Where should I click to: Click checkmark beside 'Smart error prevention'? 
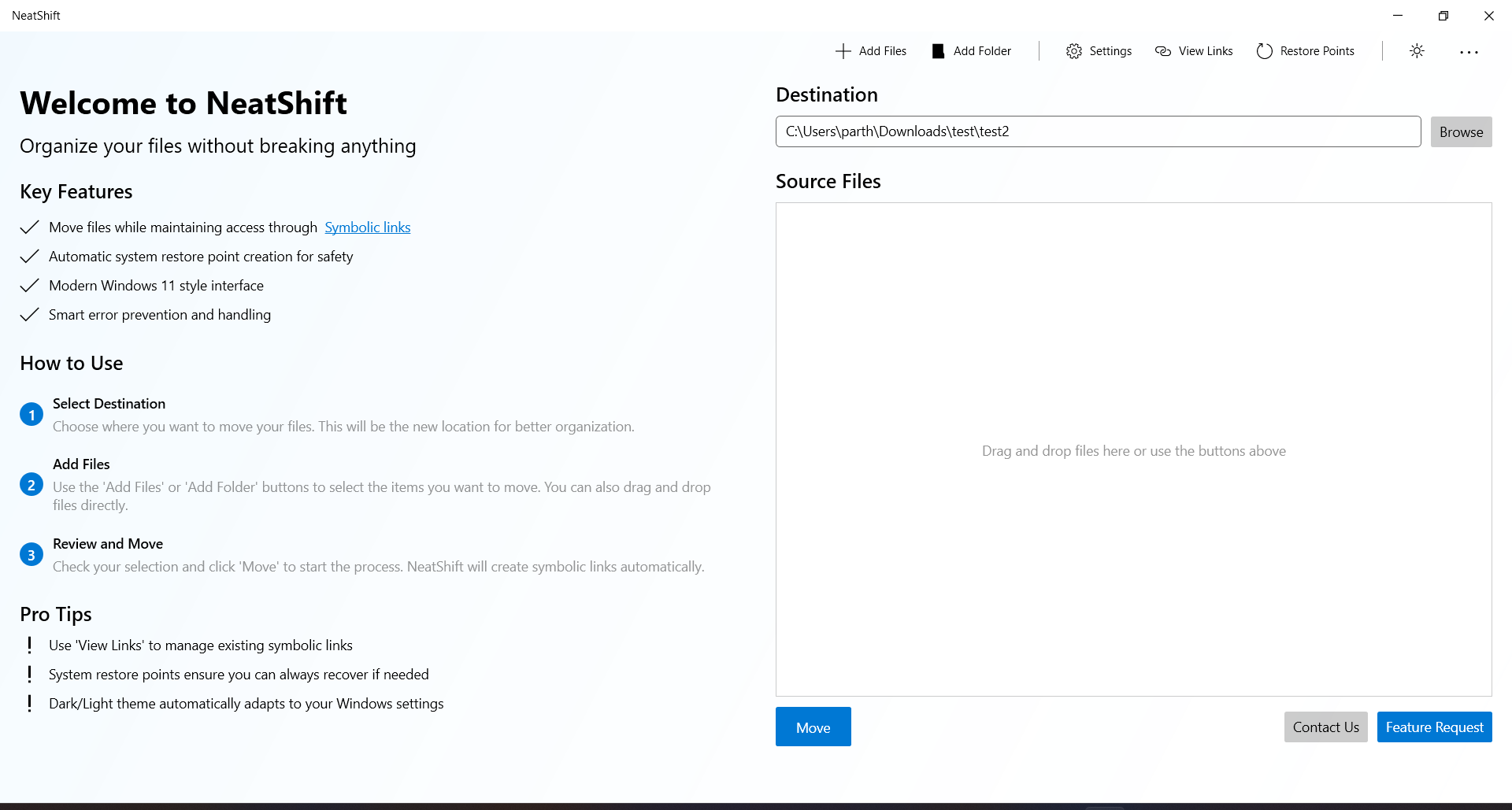(29, 315)
